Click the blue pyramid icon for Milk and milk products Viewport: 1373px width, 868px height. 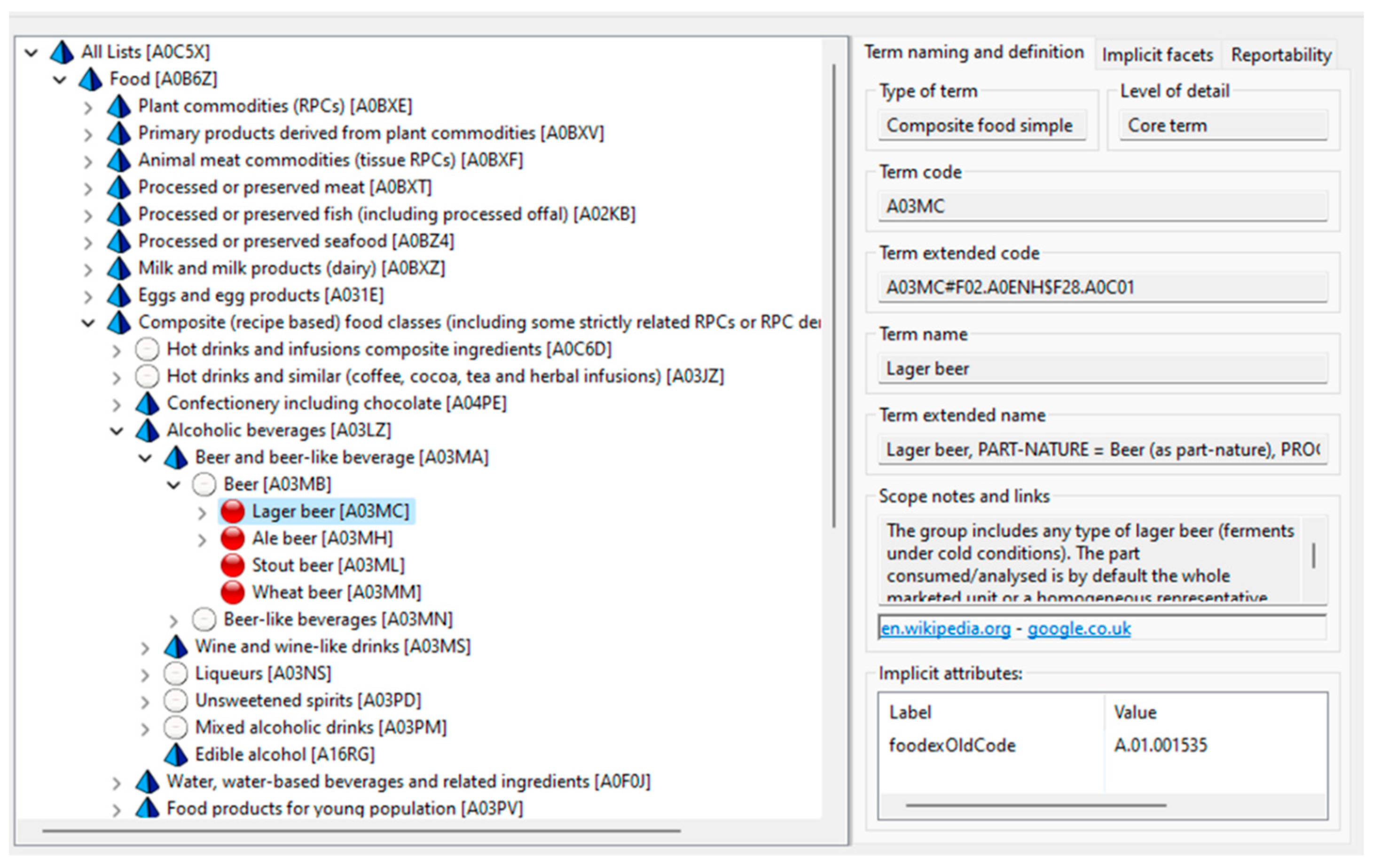pyautogui.click(x=118, y=268)
